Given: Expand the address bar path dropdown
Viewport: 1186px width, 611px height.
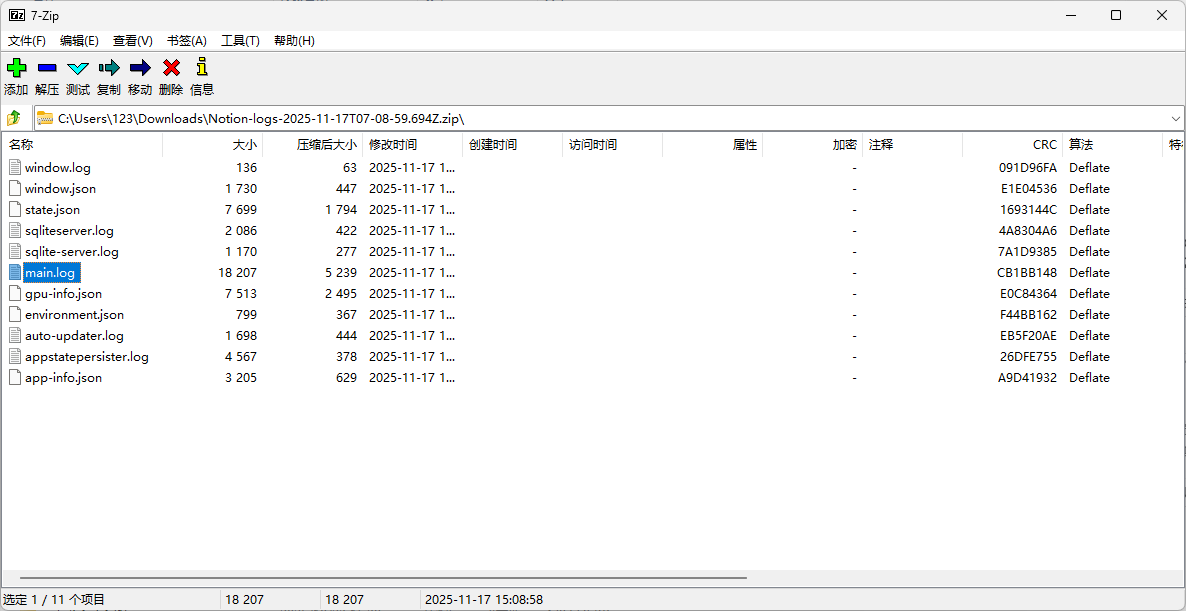Looking at the screenshot, I should (1175, 119).
